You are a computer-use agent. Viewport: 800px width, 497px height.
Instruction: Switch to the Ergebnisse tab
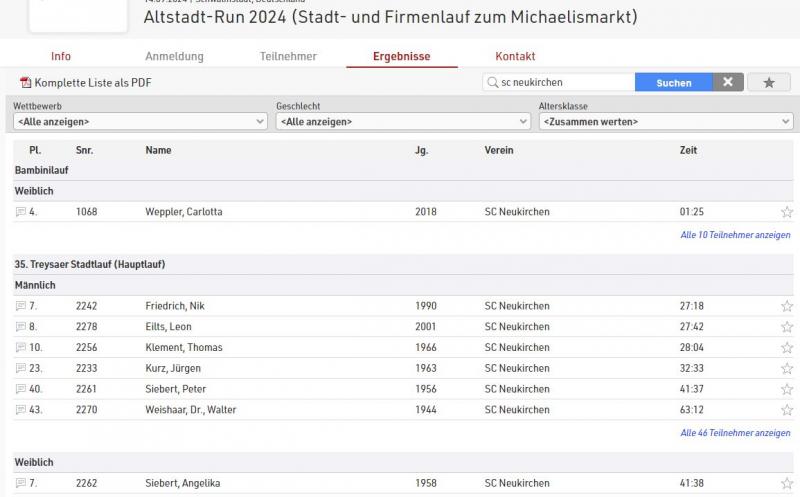click(402, 56)
